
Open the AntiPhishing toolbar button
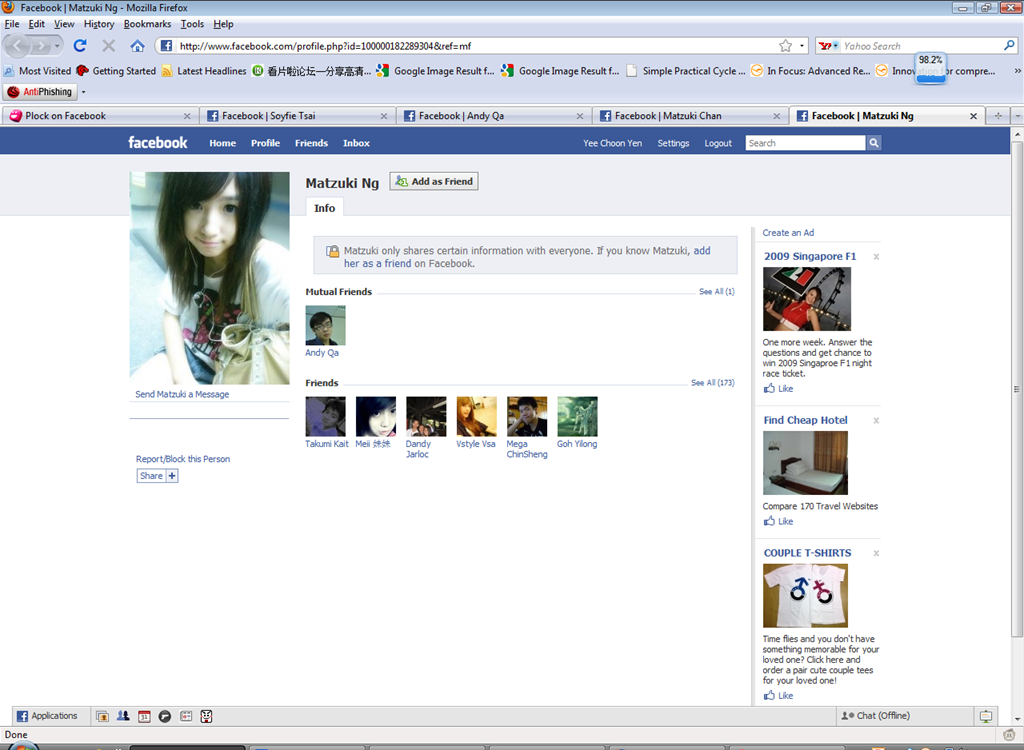(40, 91)
